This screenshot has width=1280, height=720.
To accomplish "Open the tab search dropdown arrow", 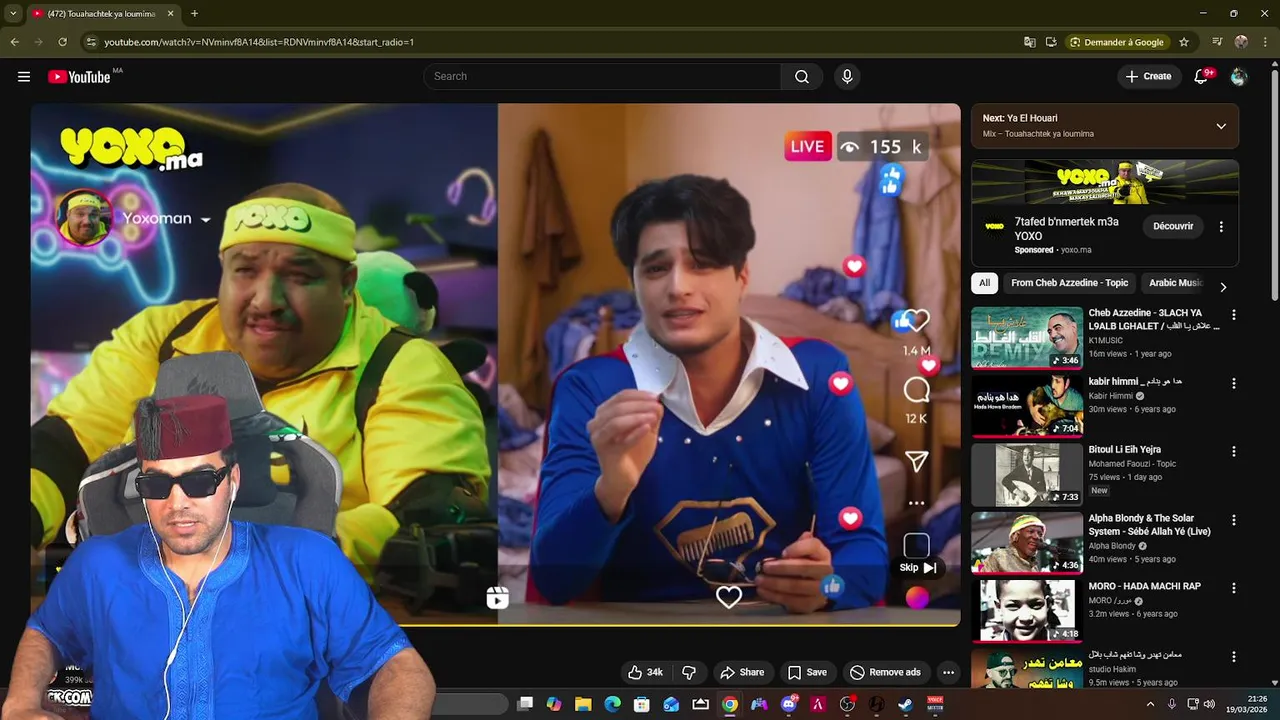I will tap(13, 14).
